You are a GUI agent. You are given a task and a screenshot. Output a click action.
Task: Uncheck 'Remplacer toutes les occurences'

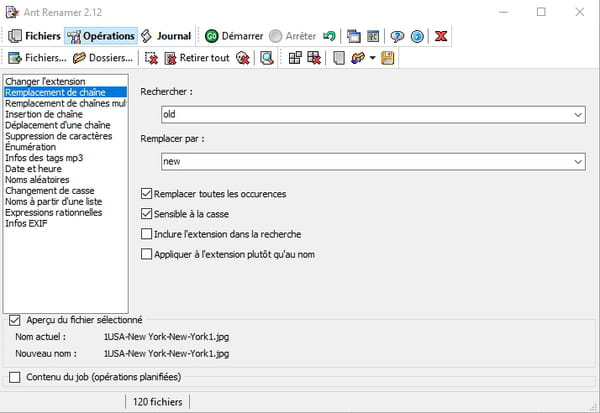[x=147, y=194]
